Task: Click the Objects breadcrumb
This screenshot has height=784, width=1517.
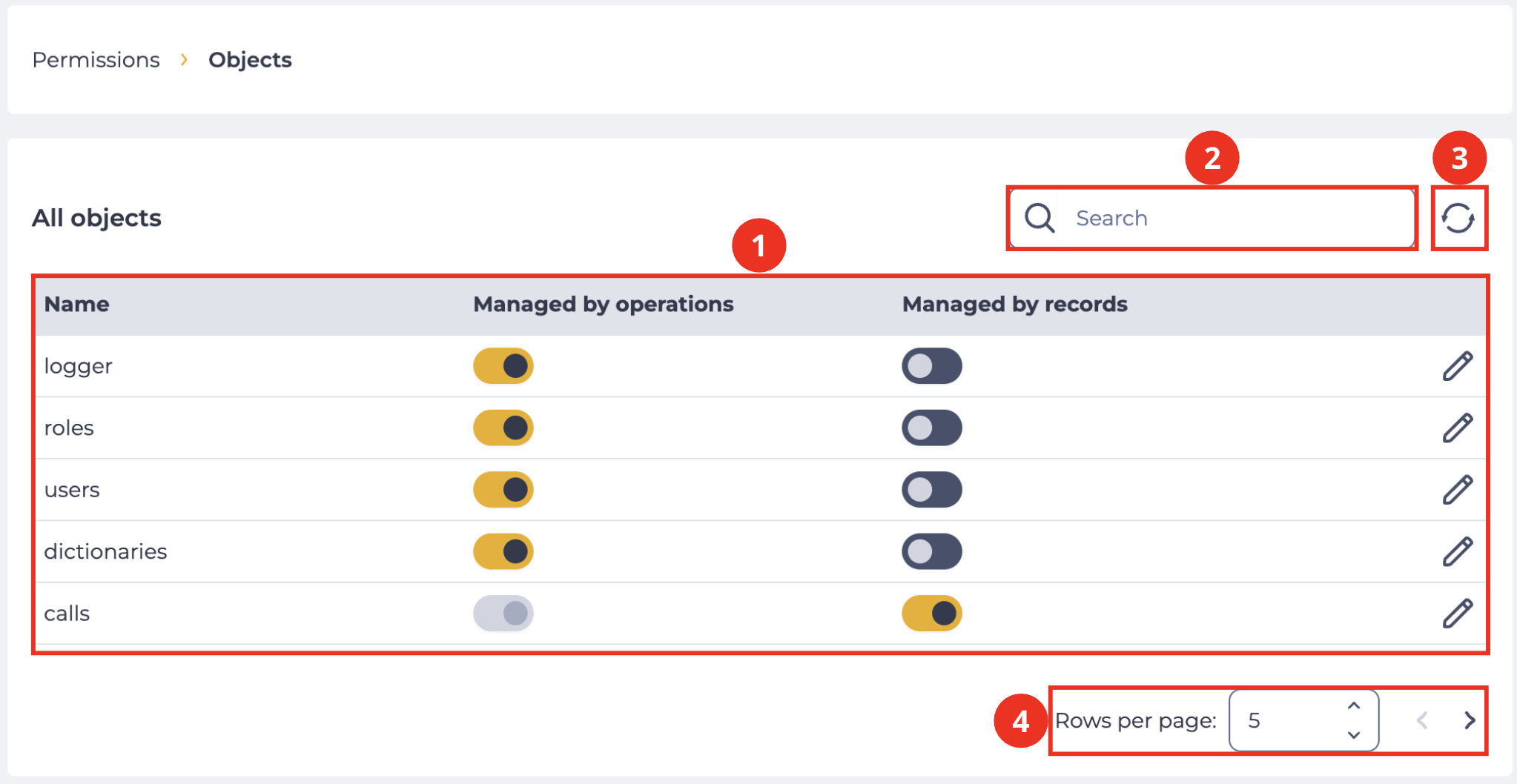Action: pos(250,60)
